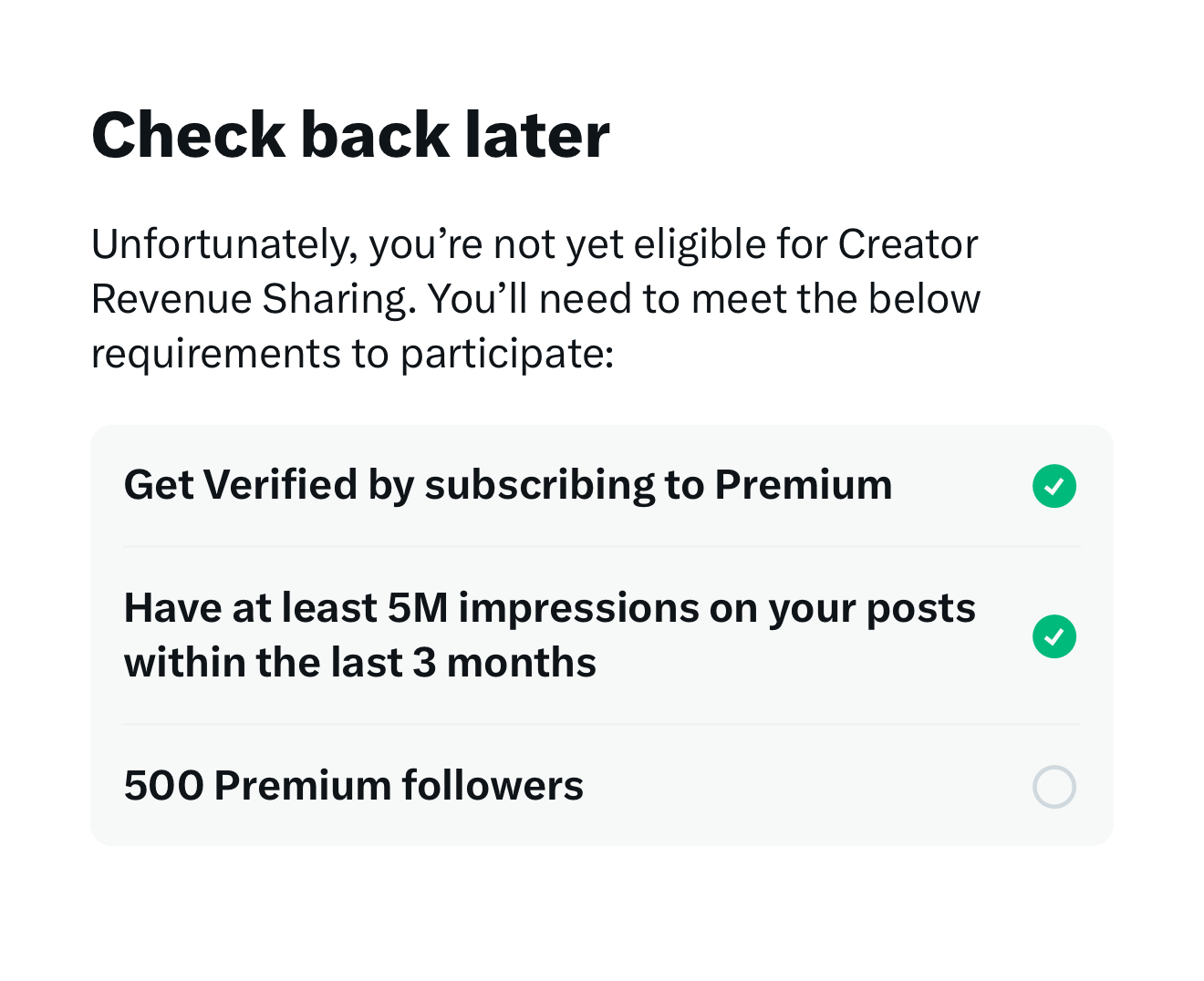Viewport: 1204px width, 981px height.
Task: Click the Unfortunately, you're not yet eligible sentence
Action: click(x=535, y=244)
